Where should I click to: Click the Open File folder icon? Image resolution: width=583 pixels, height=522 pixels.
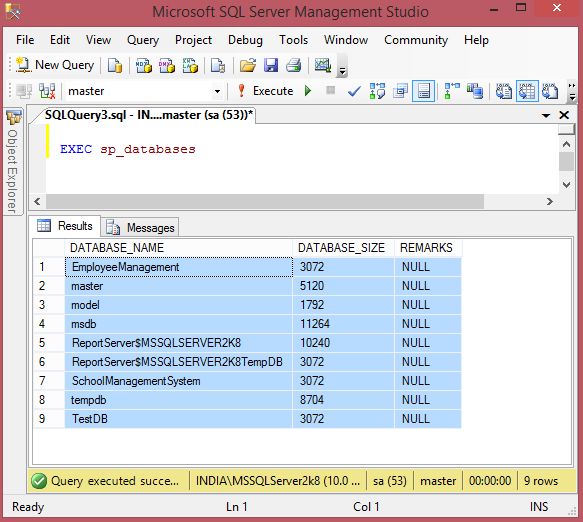coord(248,65)
